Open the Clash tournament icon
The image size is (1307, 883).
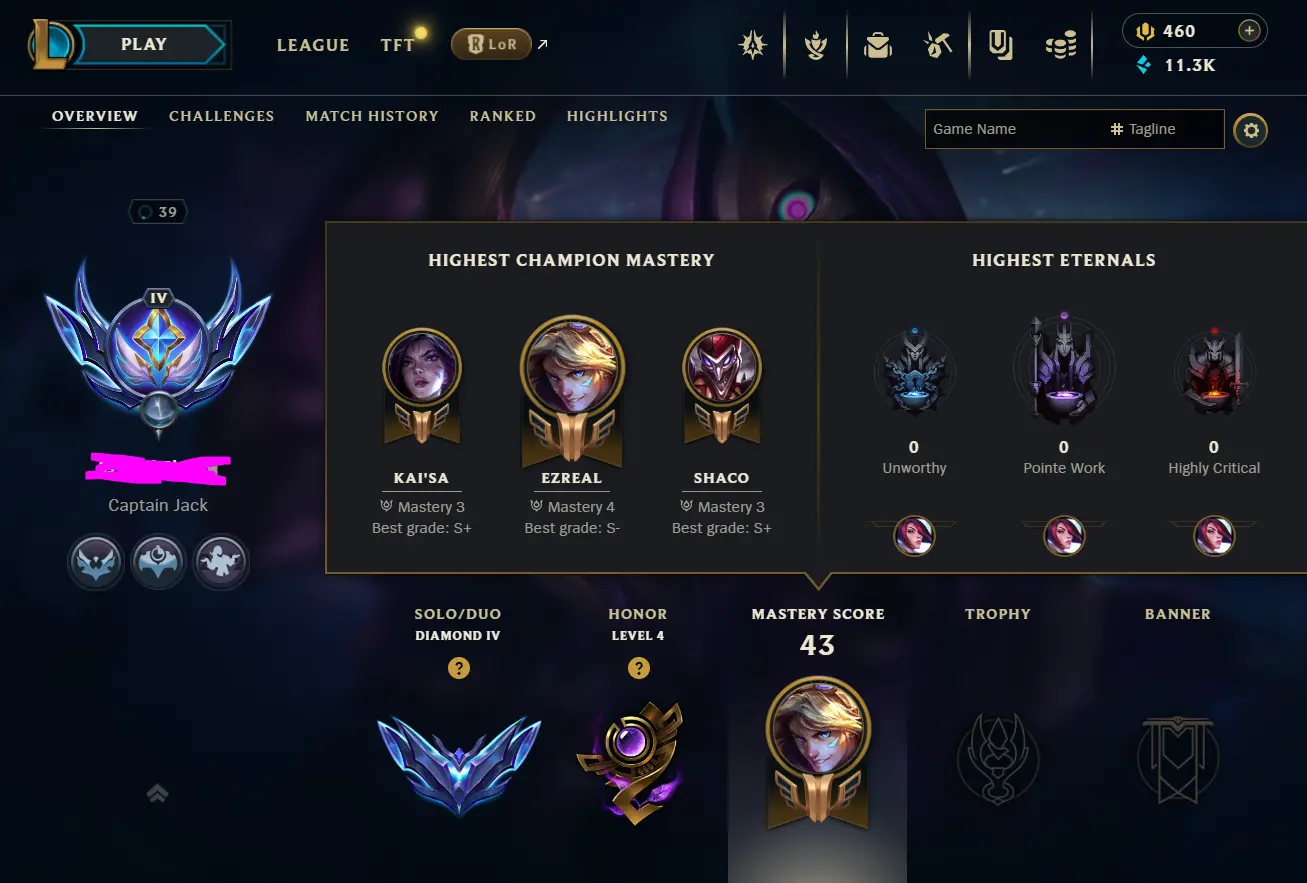(752, 45)
